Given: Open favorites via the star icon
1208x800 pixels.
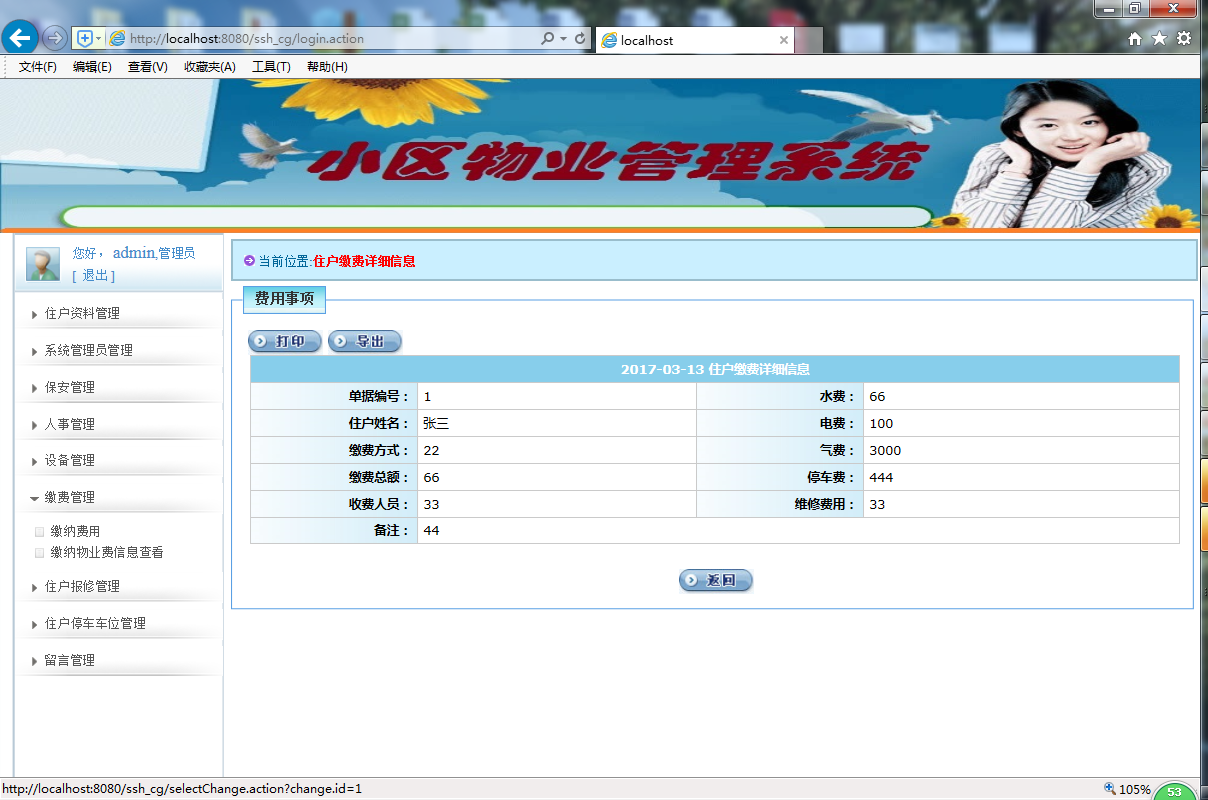Looking at the screenshot, I should pos(1159,37).
